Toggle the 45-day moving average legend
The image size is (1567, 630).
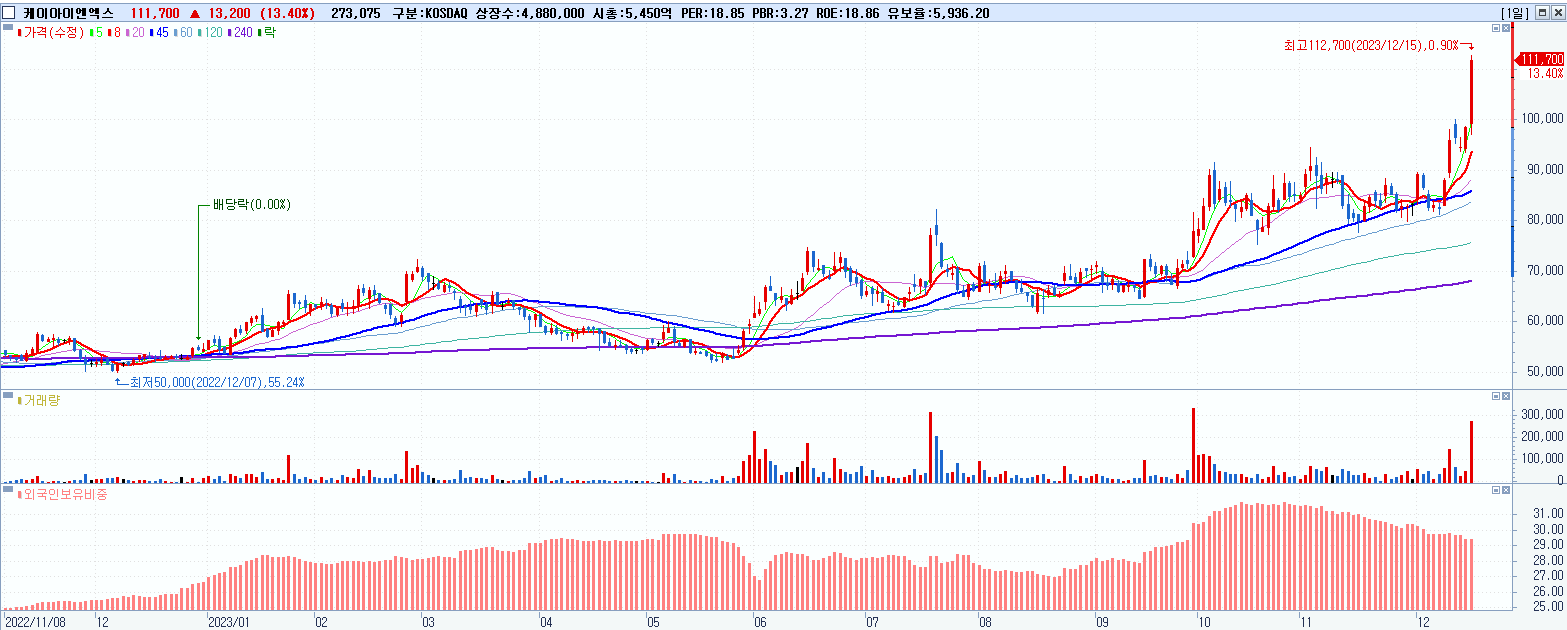tap(160, 33)
